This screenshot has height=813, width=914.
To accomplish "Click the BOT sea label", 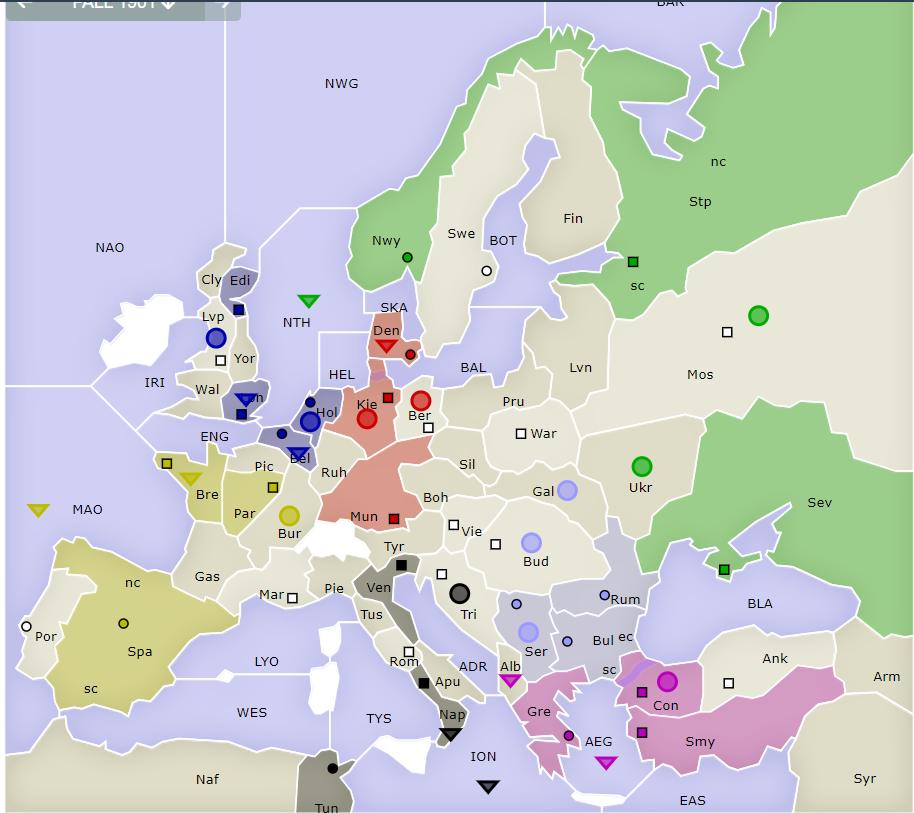I will (x=503, y=241).
